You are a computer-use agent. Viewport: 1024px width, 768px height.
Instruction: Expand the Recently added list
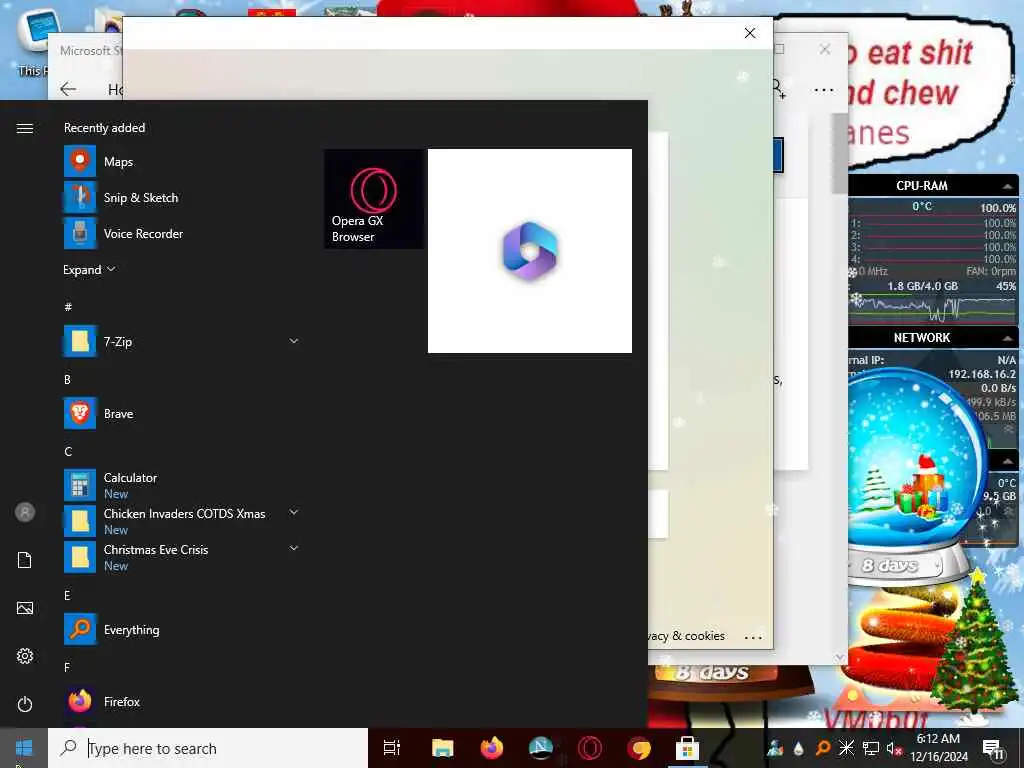(x=89, y=270)
